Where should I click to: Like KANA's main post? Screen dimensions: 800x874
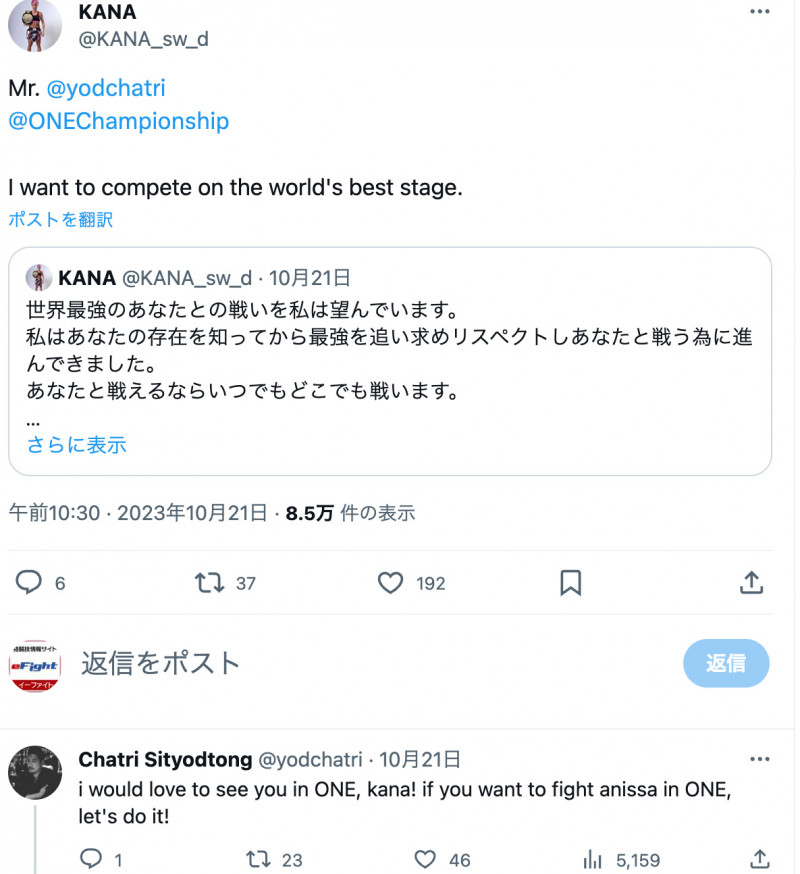click(x=391, y=582)
